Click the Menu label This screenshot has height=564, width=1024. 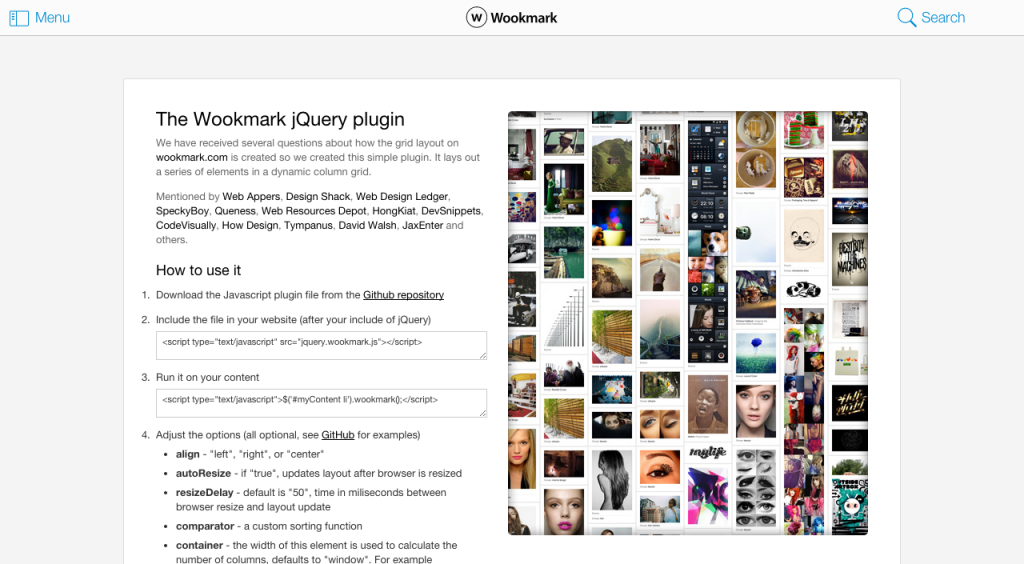(52, 18)
